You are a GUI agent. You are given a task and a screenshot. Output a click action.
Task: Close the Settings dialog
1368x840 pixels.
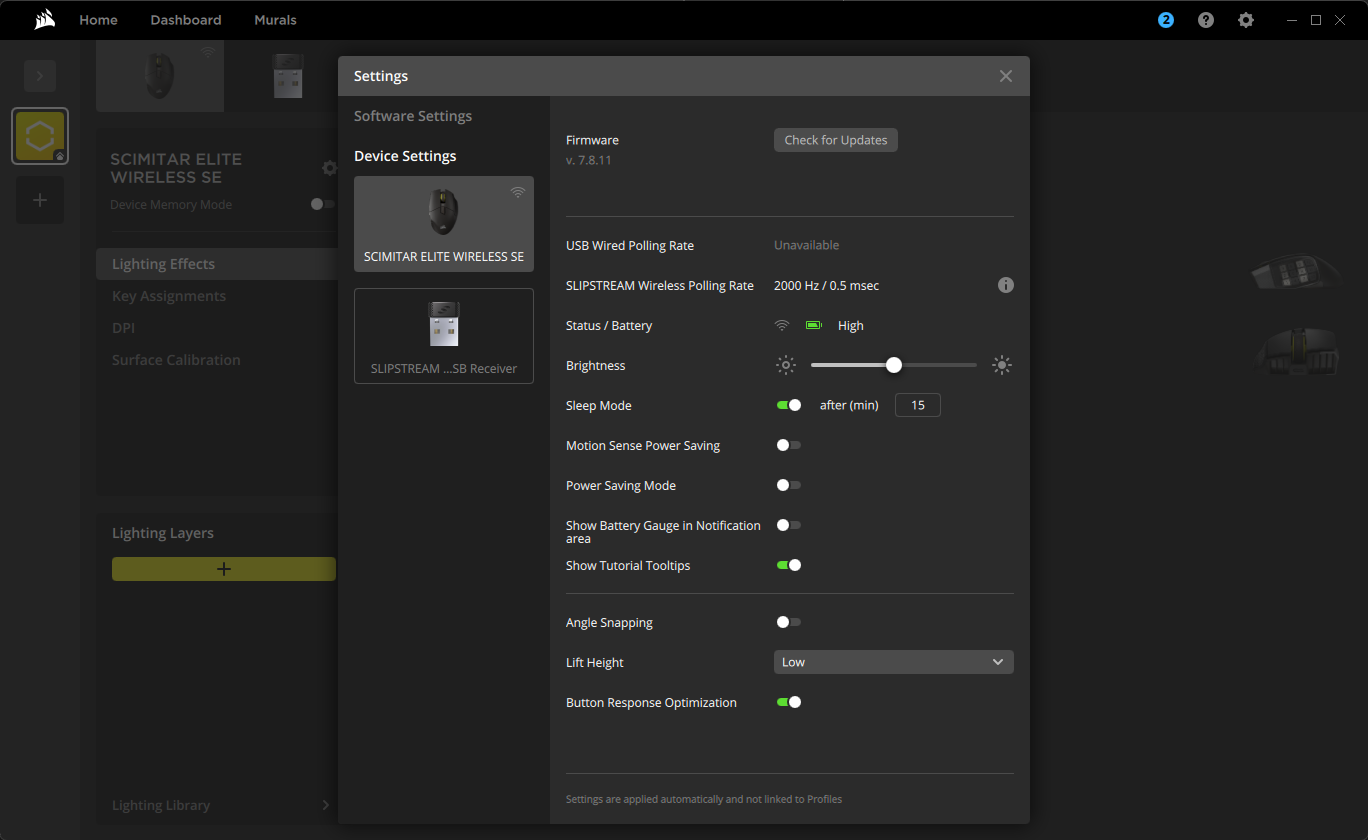coord(1006,76)
